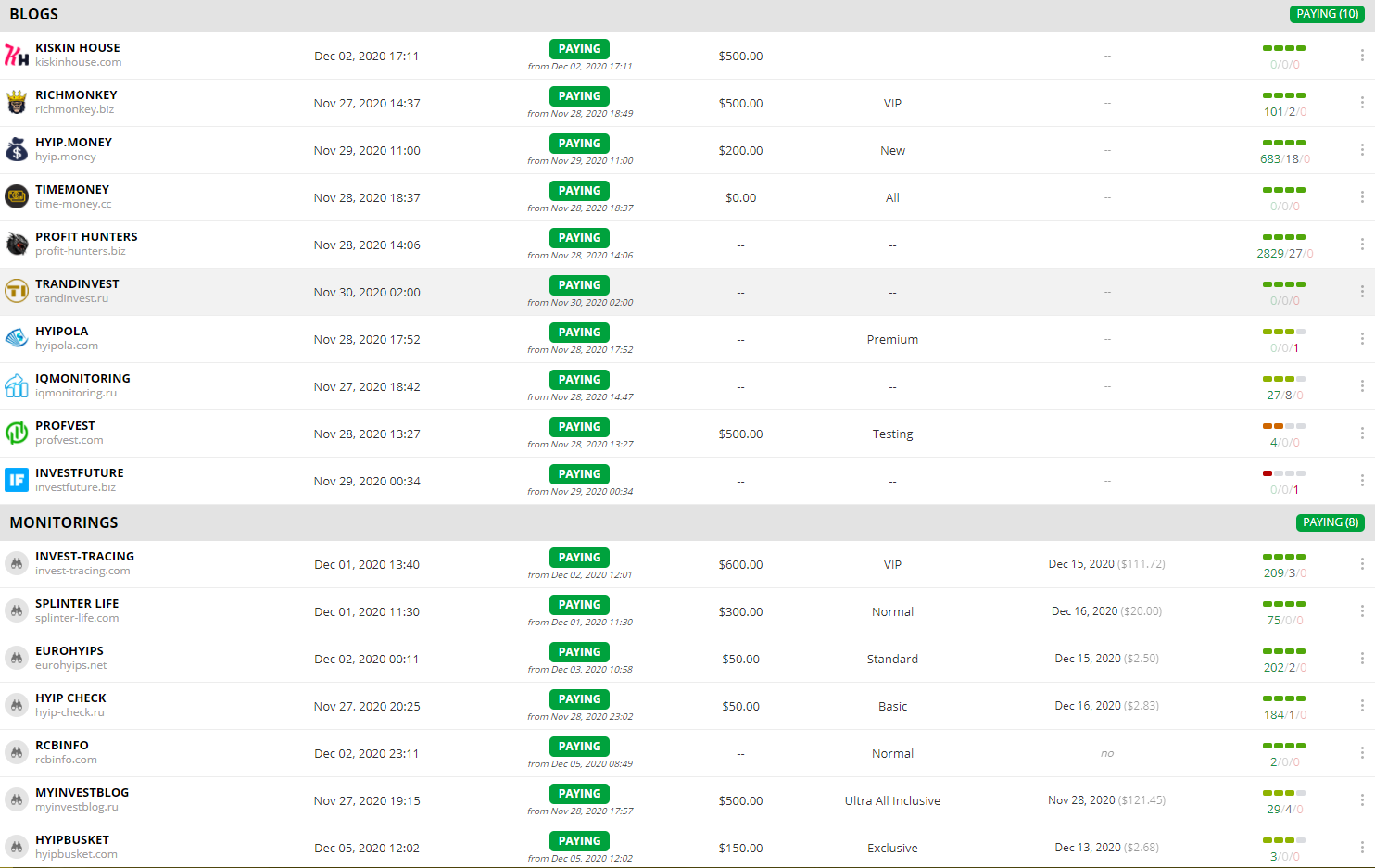1375x868 pixels.
Task: Click the PAYING (10) badge in Blogs header
Action: [x=1327, y=14]
